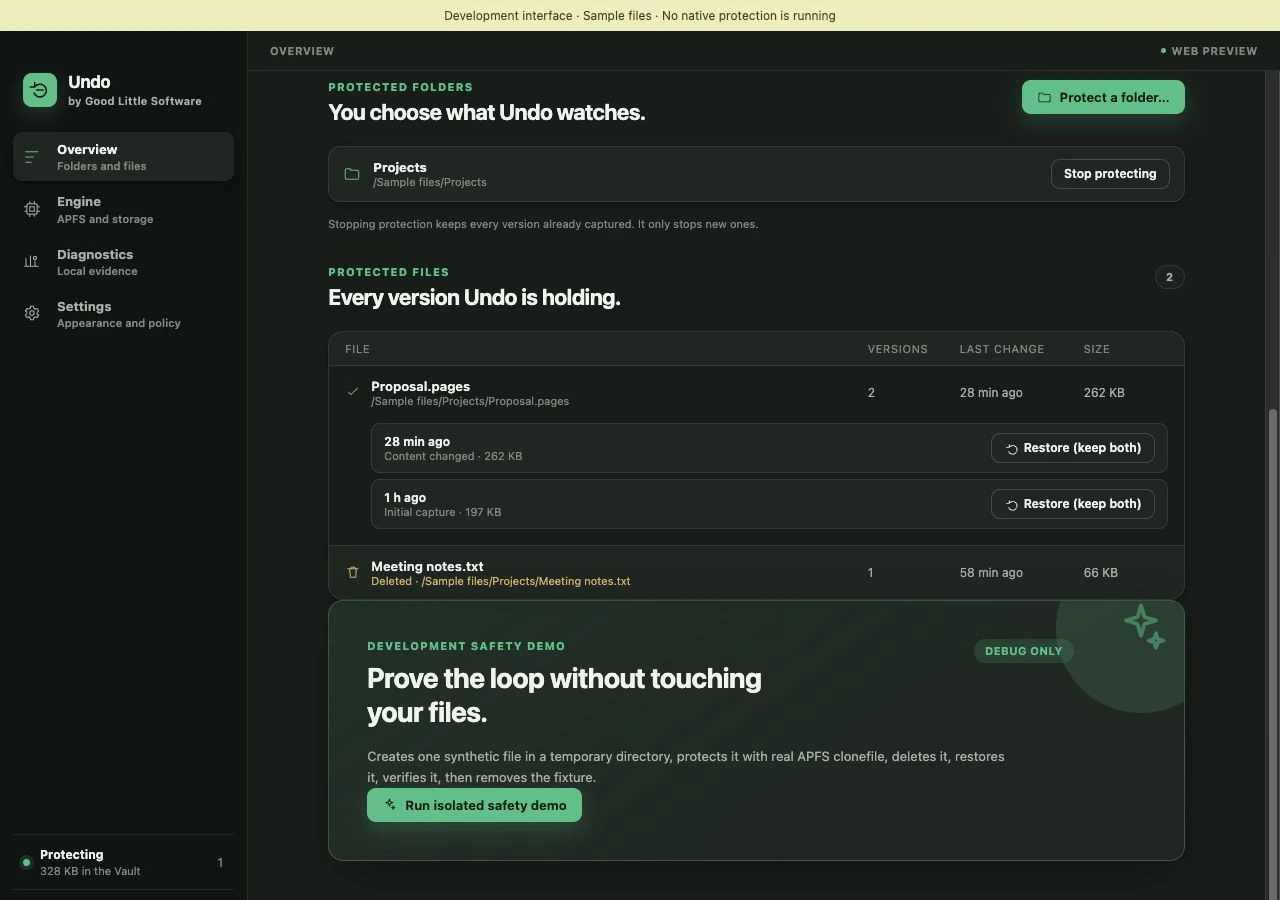
Task: Click Content changed · 262 KB text
Action: [453, 456]
